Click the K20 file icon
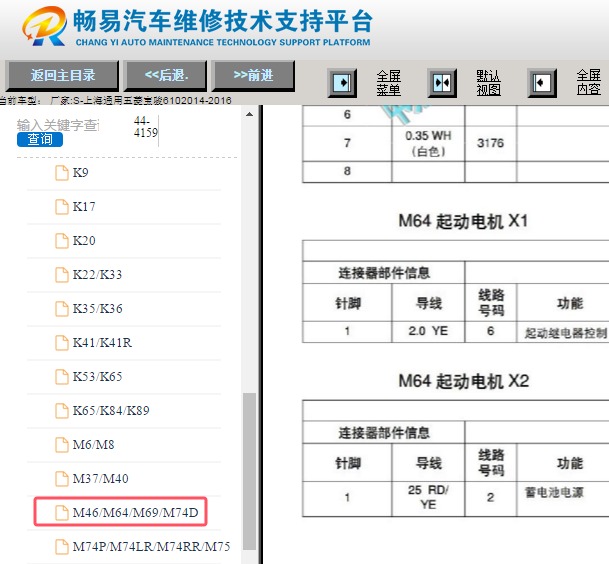This screenshot has width=609, height=564. coord(62,241)
